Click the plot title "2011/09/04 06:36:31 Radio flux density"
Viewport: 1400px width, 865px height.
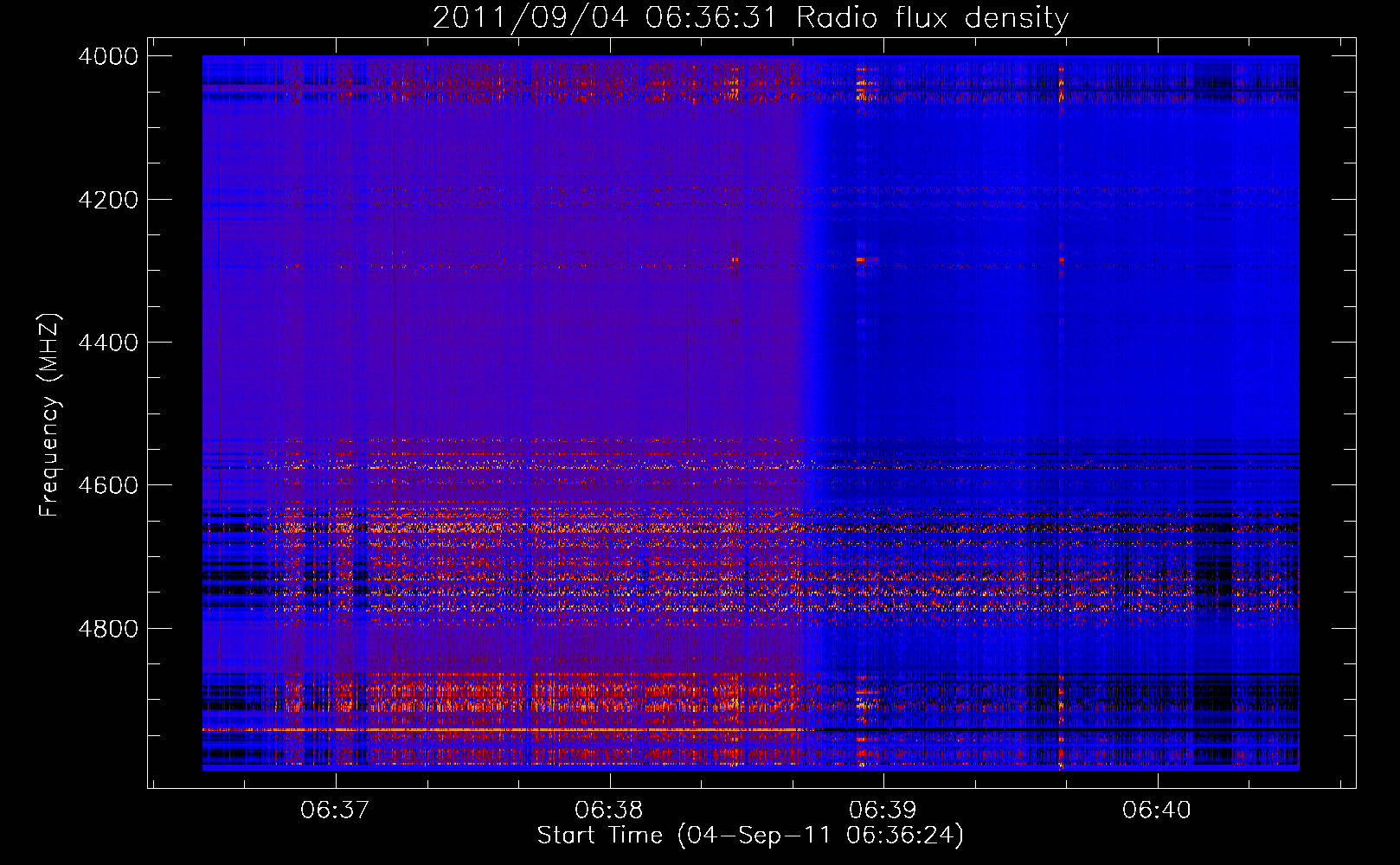click(750, 17)
